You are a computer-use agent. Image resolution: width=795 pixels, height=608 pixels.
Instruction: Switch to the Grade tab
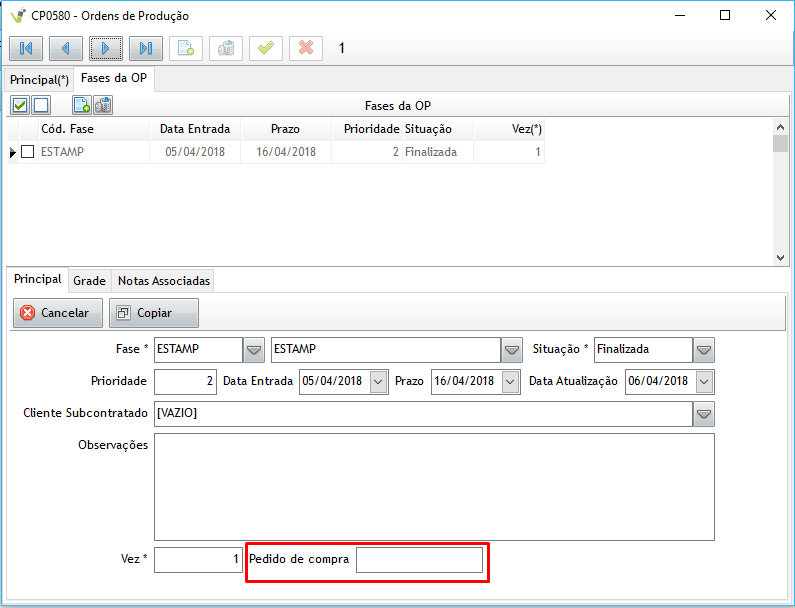click(89, 281)
